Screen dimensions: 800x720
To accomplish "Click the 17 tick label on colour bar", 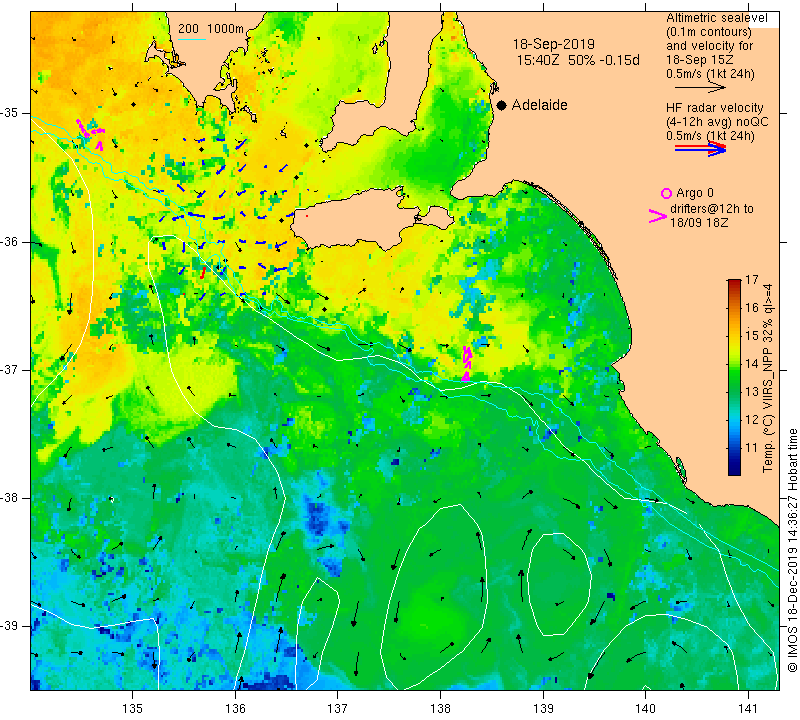I will tap(752, 280).
